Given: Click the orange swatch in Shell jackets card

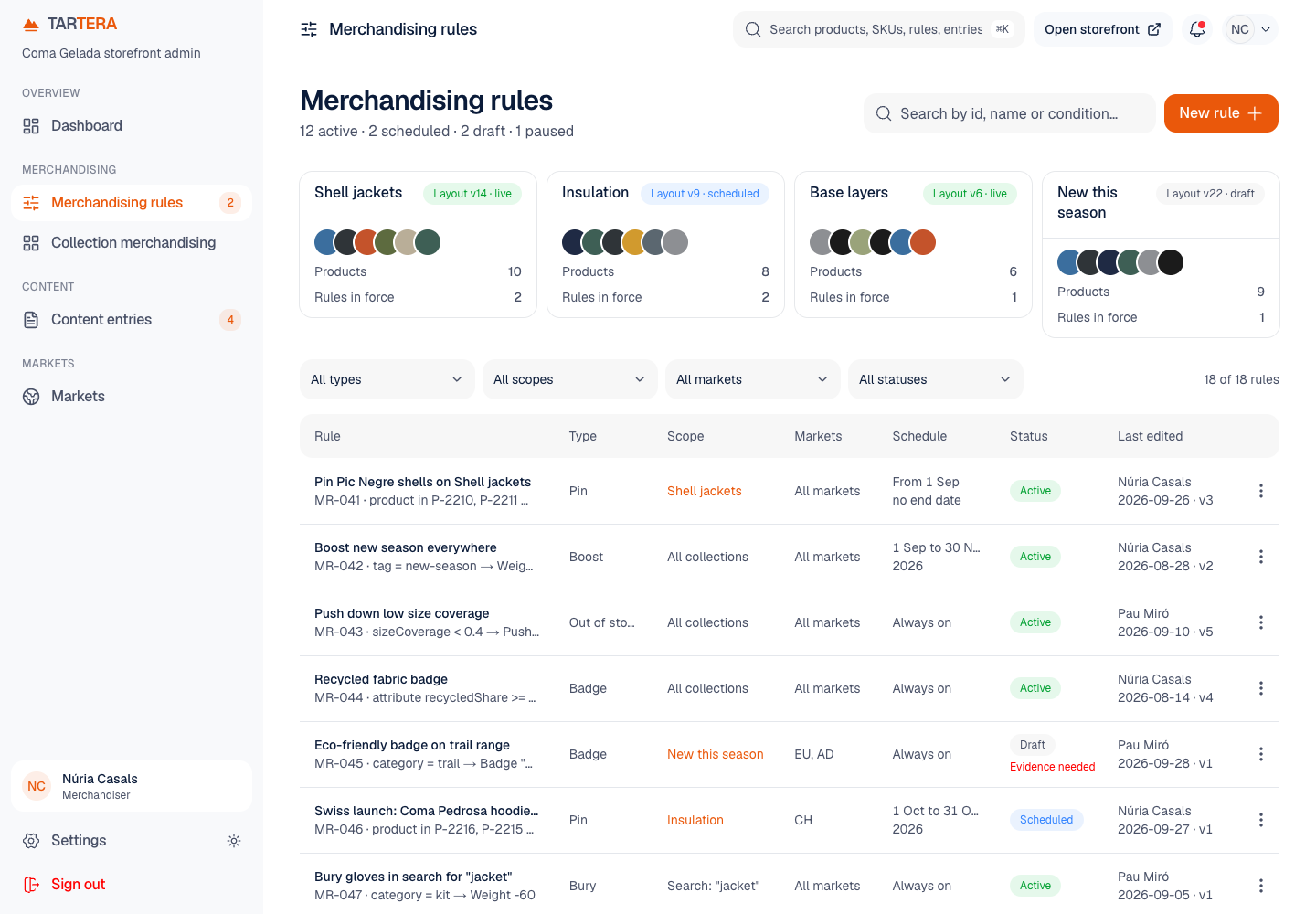Looking at the screenshot, I should pyautogui.click(x=367, y=242).
